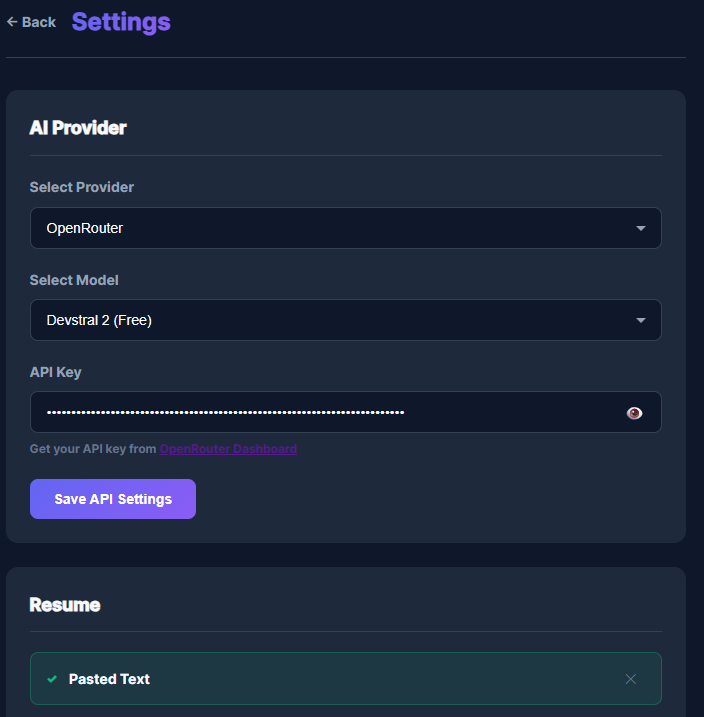Click the Resume section heading

point(65,604)
